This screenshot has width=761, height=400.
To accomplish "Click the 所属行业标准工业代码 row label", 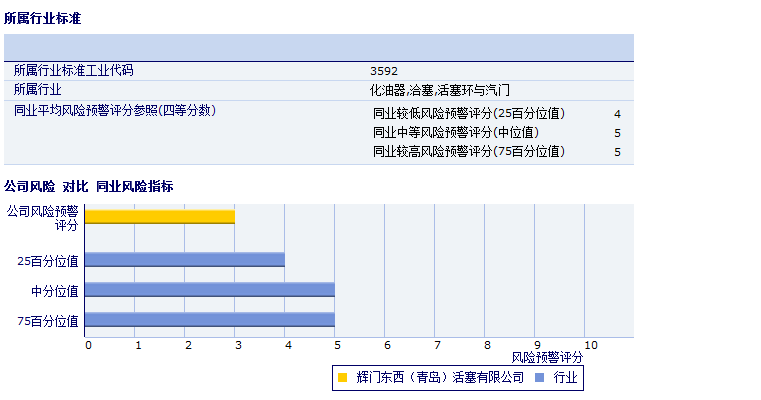I will [73, 71].
